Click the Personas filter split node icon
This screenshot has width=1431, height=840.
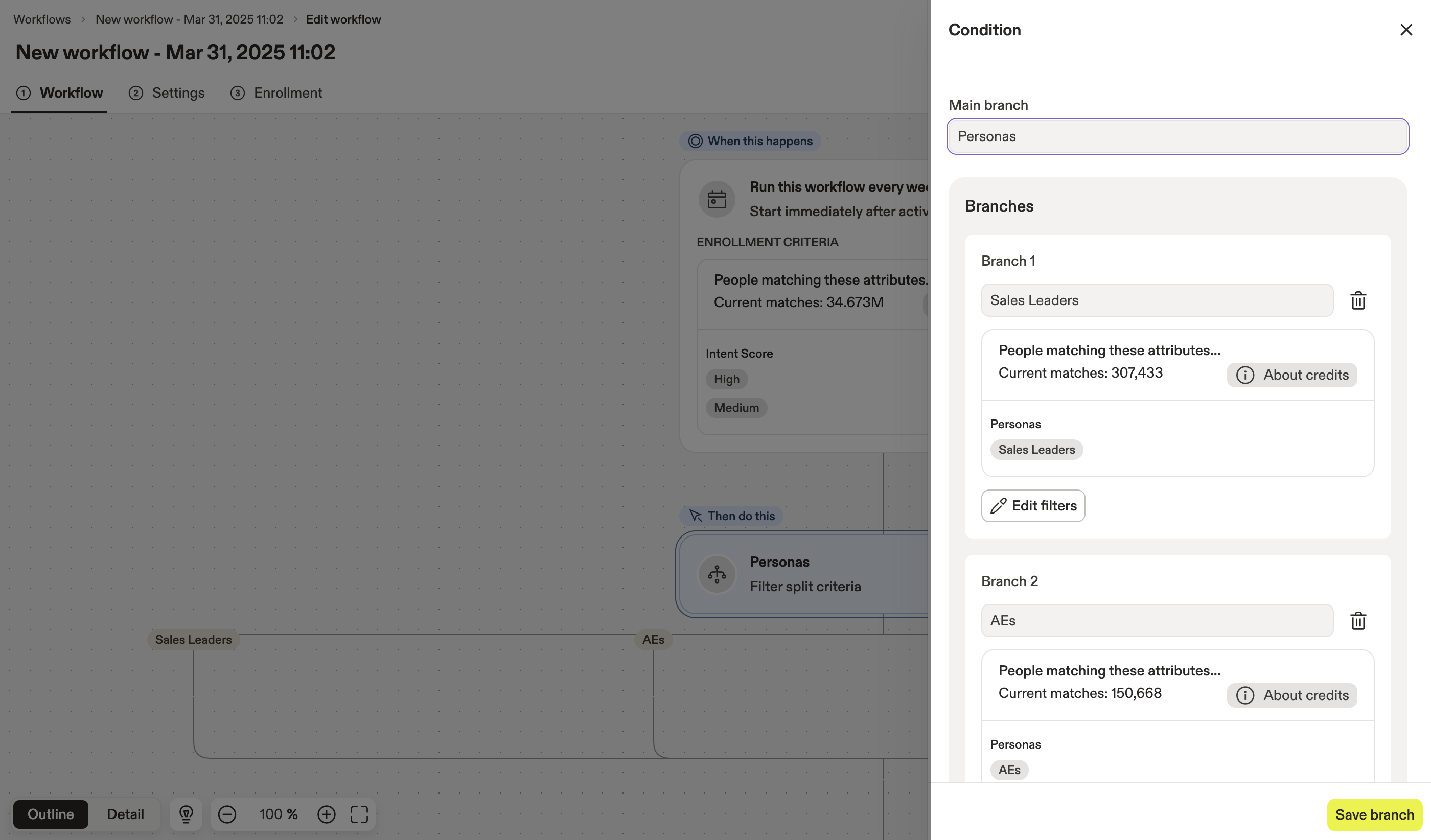(717, 574)
